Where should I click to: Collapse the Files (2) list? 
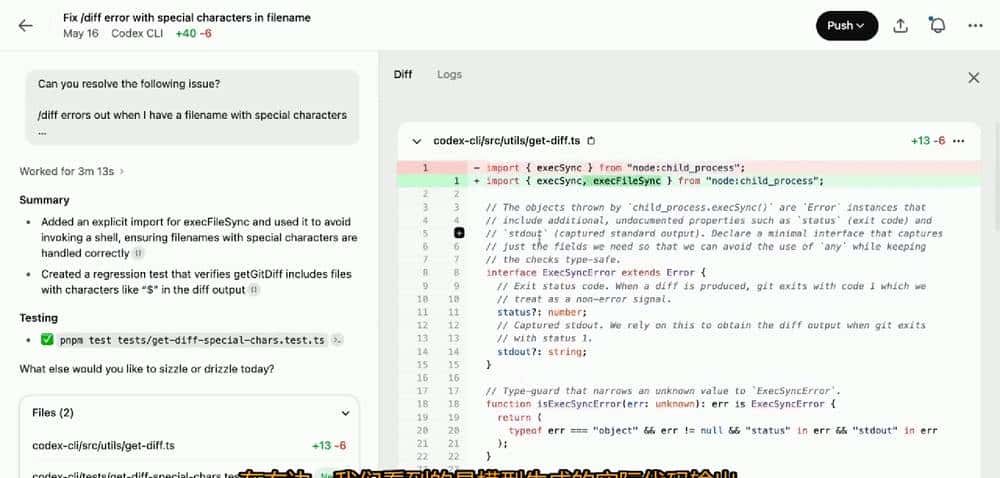[345, 412]
